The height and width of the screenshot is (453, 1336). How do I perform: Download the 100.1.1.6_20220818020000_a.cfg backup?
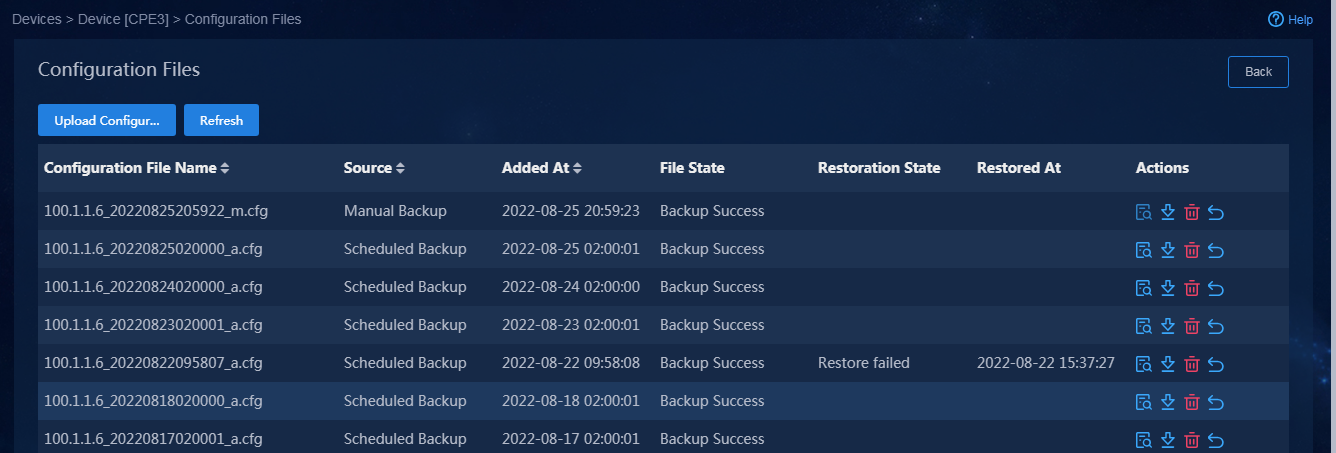coord(1168,402)
